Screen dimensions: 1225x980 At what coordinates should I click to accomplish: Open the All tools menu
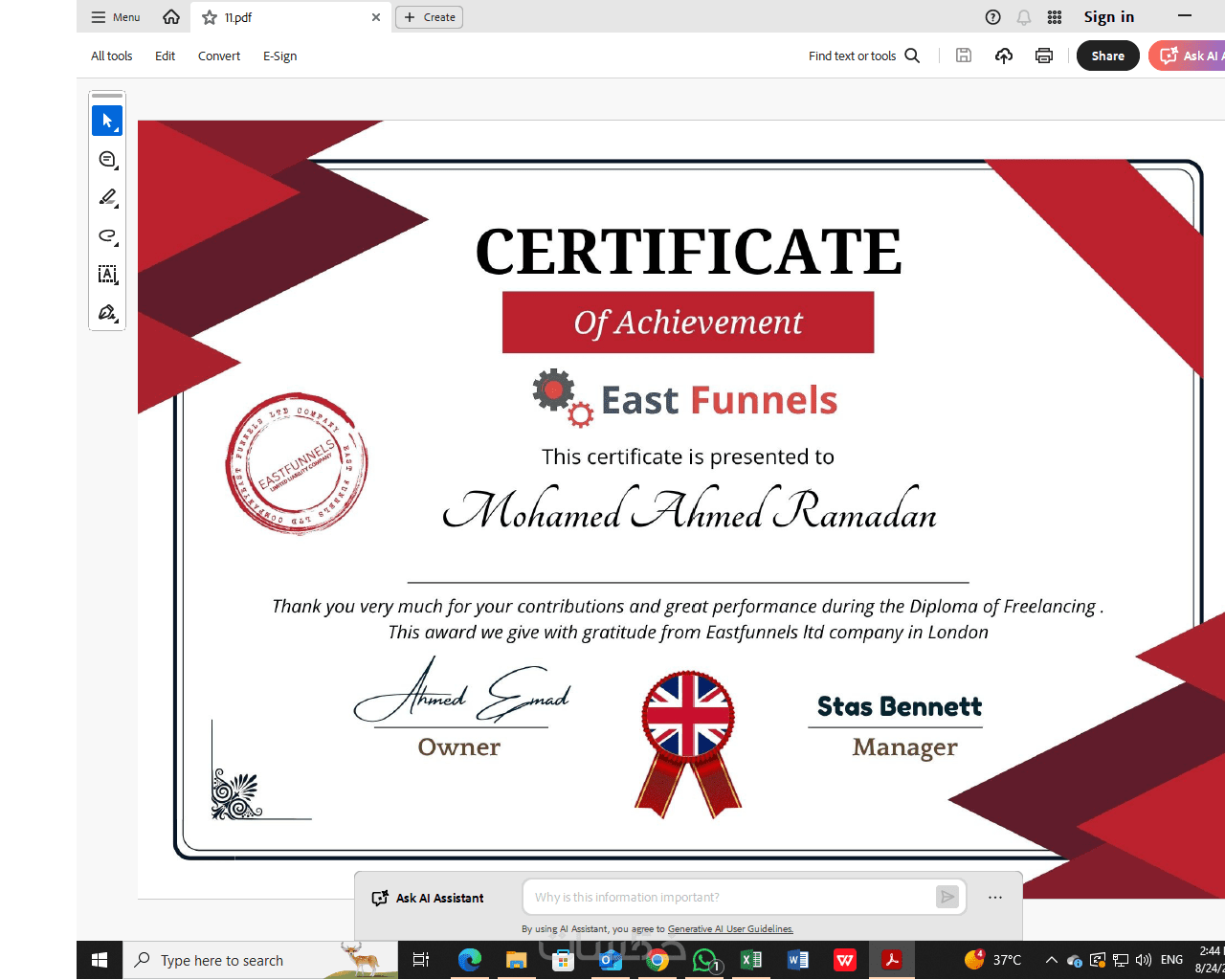(111, 56)
